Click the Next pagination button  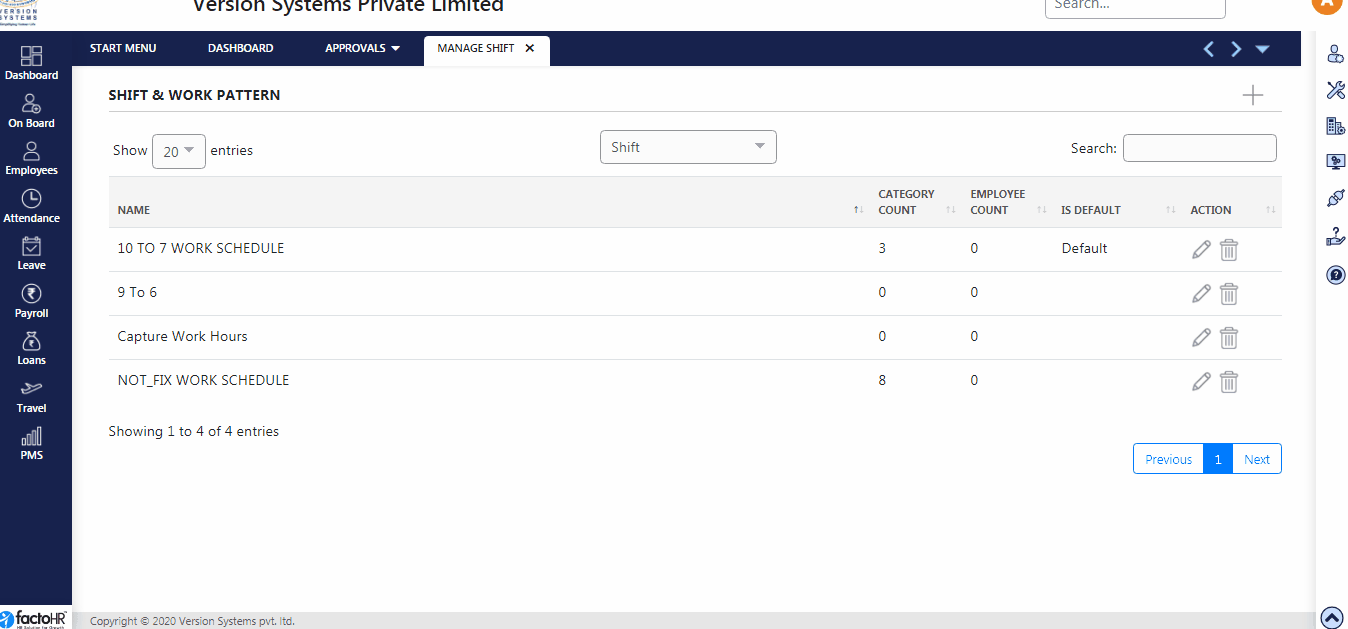[x=1257, y=459]
